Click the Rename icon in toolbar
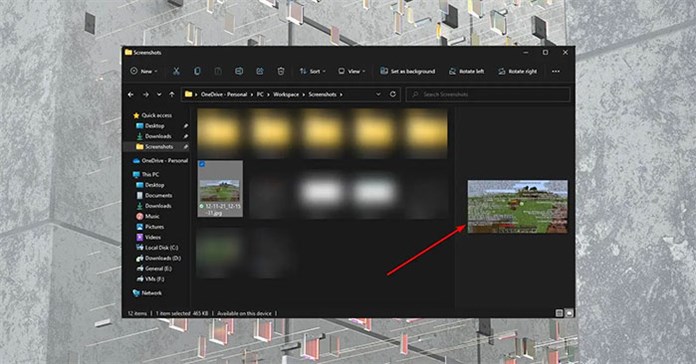This screenshot has width=696, height=364. point(239,71)
